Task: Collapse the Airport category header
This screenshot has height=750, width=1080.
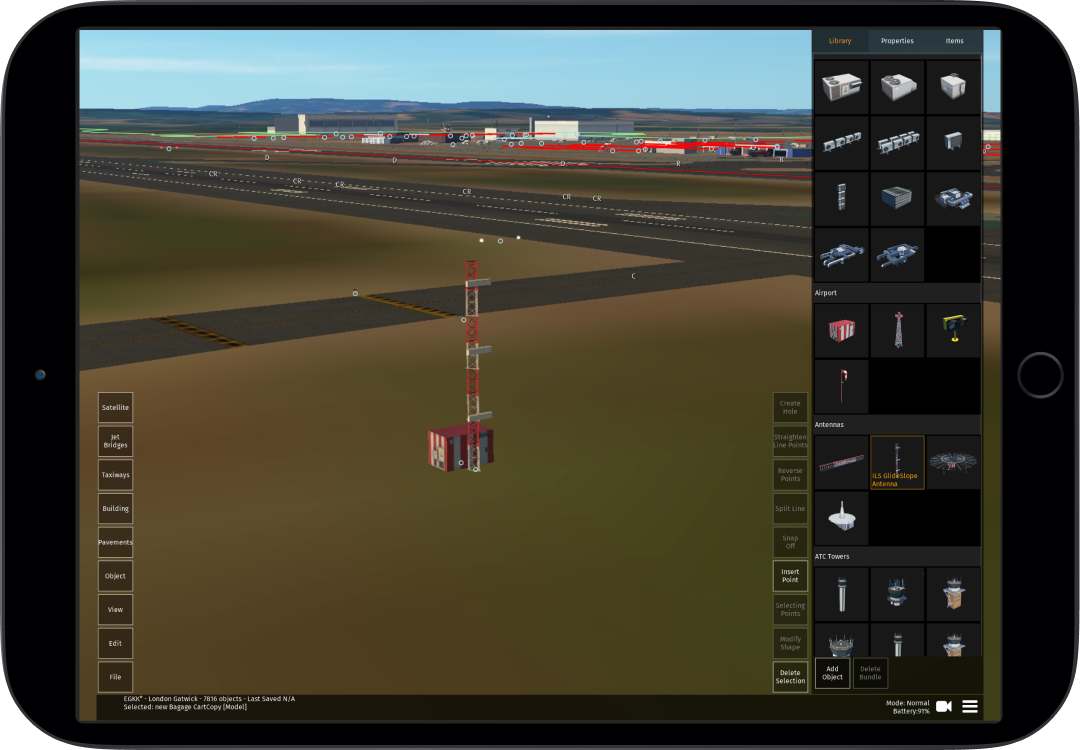Action: tap(897, 292)
